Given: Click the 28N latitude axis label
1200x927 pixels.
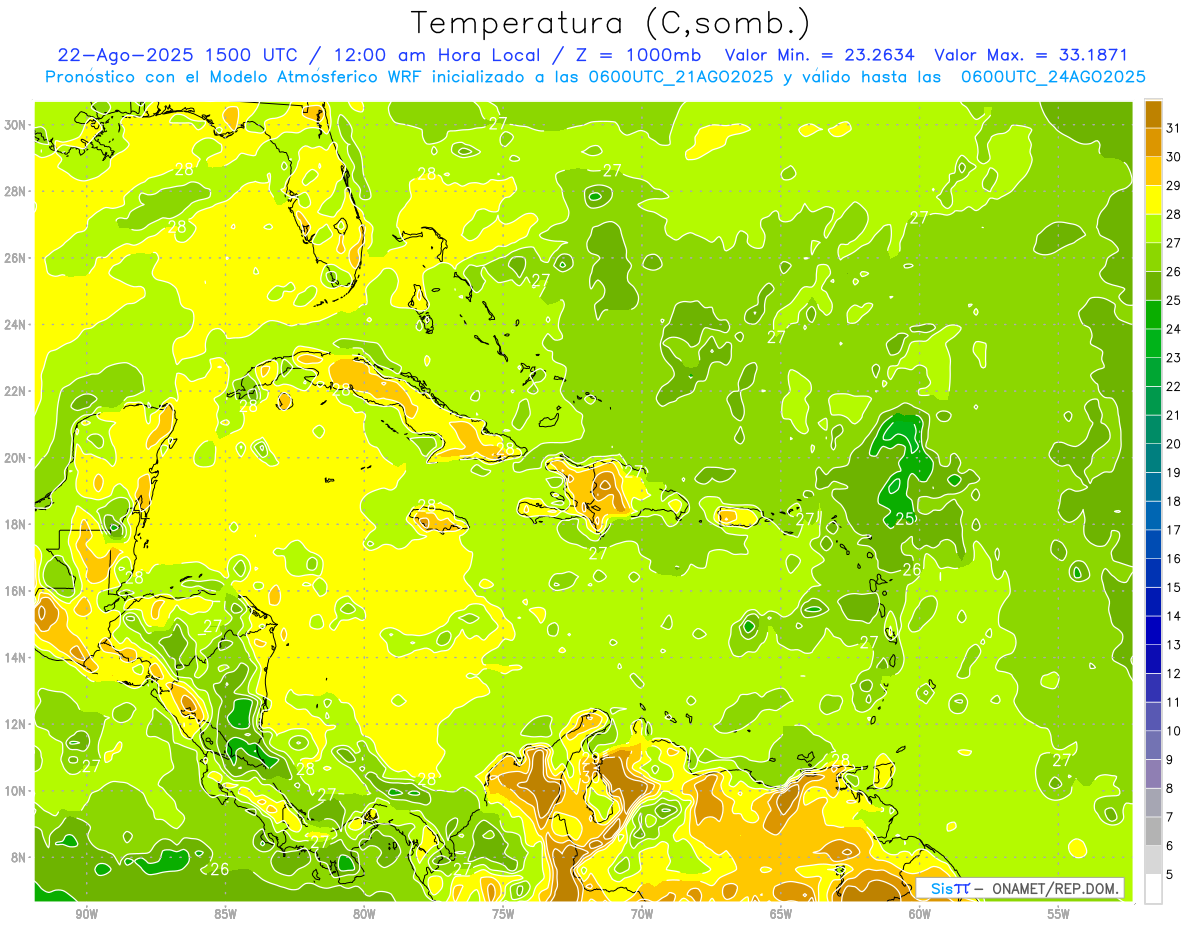Looking at the screenshot, I should pos(16,191).
